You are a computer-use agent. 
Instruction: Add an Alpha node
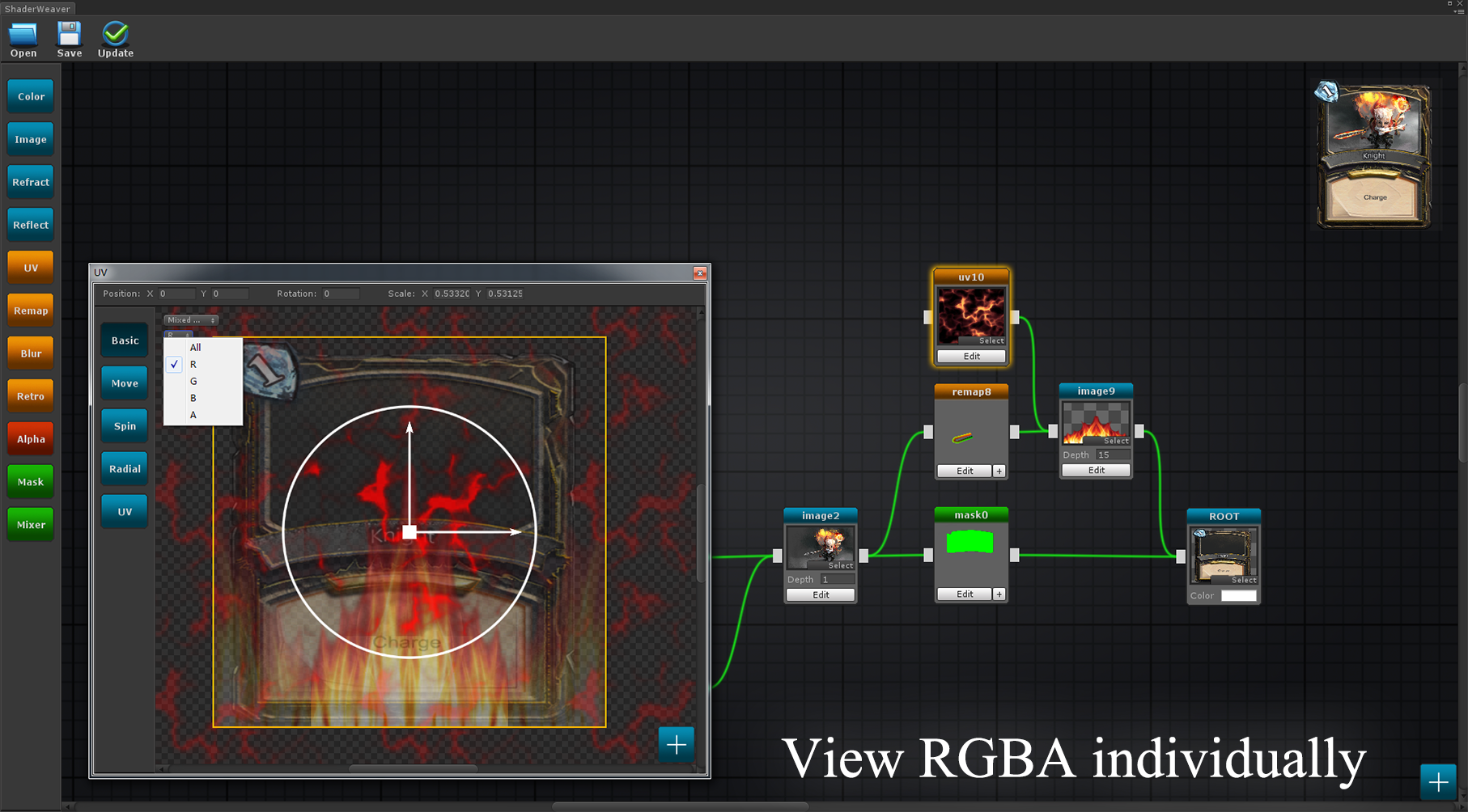pos(31,439)
